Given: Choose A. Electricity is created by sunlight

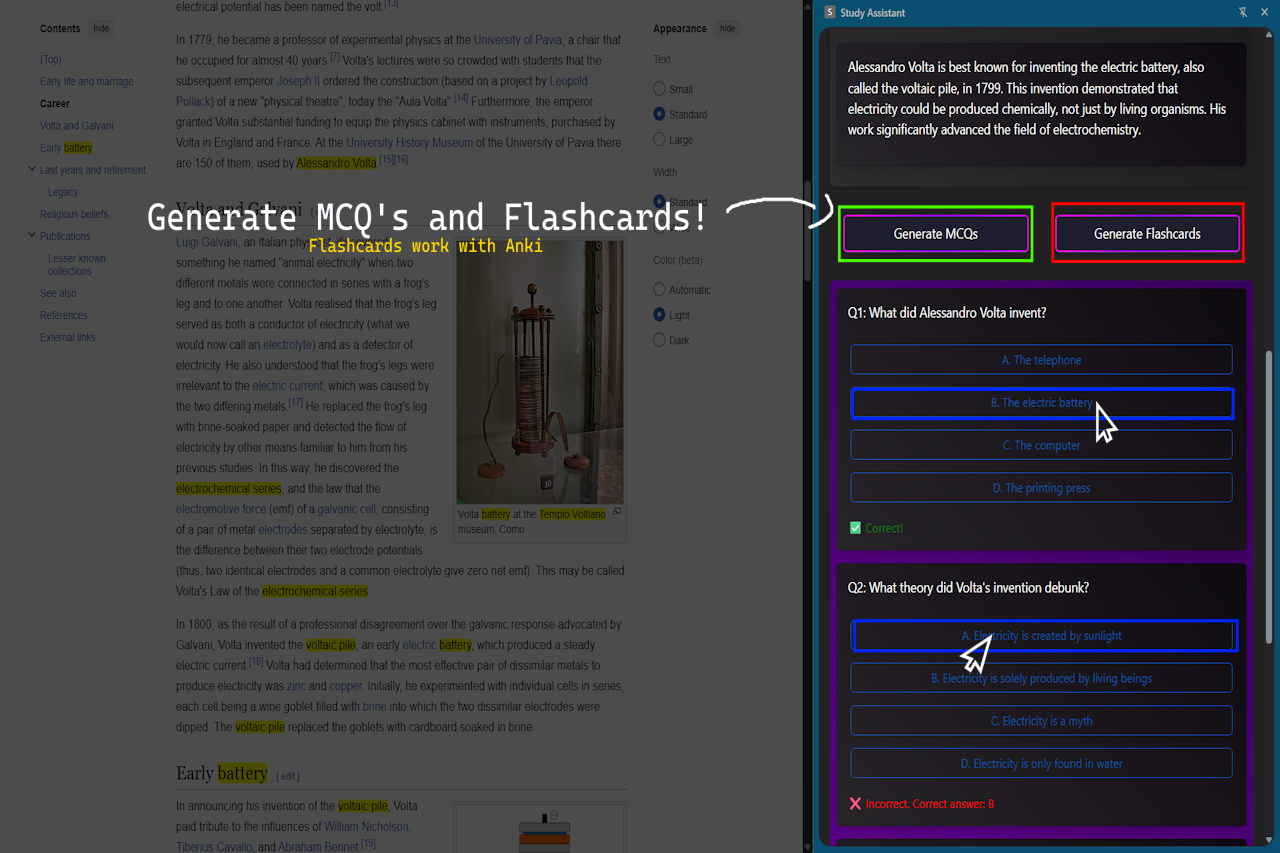Looking at the screenshot, I should pos(1044,636).
